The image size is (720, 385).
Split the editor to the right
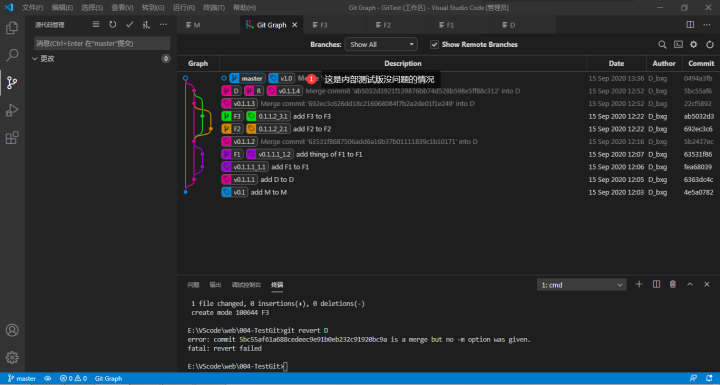coord(690,25)
